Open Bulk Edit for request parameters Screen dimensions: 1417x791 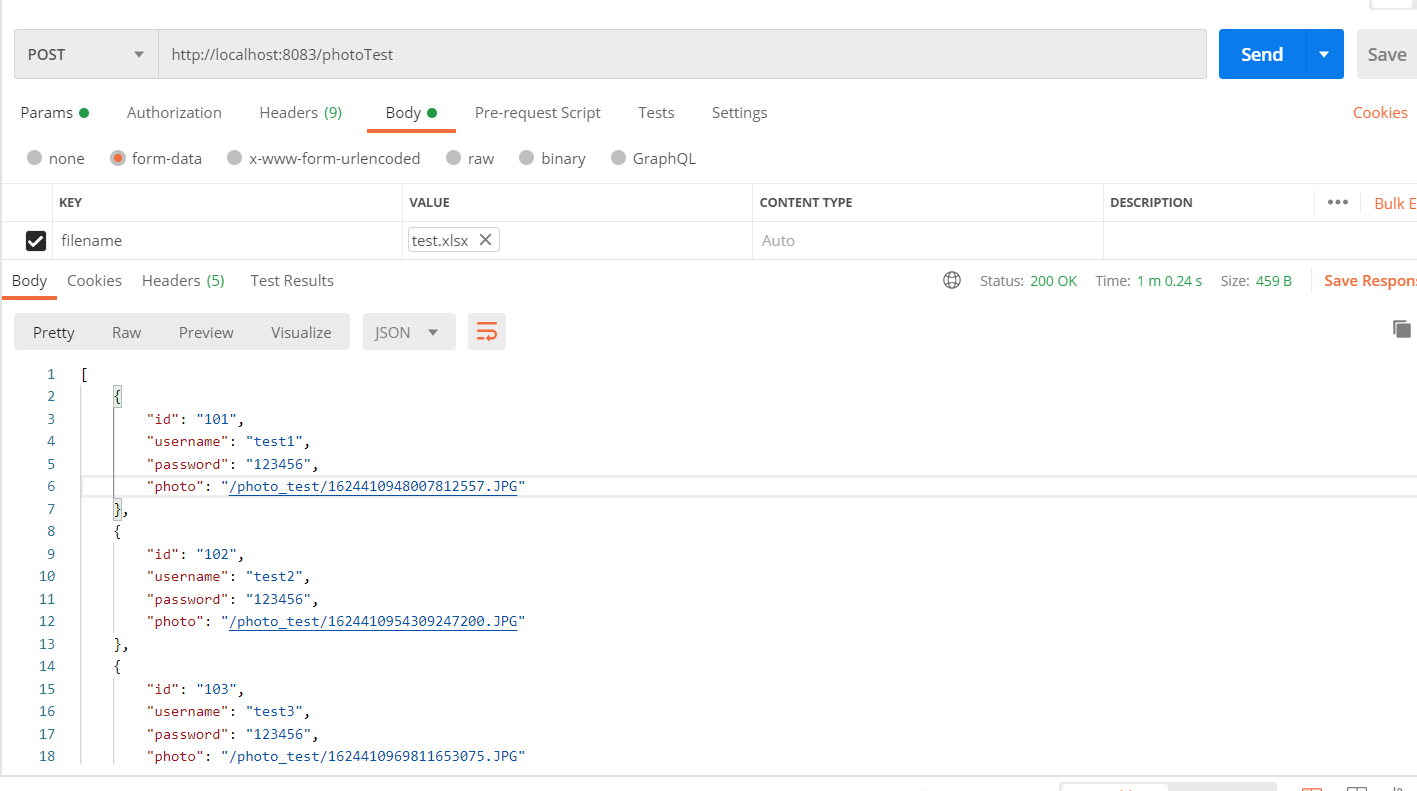pyautogui.click(x=1394, y=202)
